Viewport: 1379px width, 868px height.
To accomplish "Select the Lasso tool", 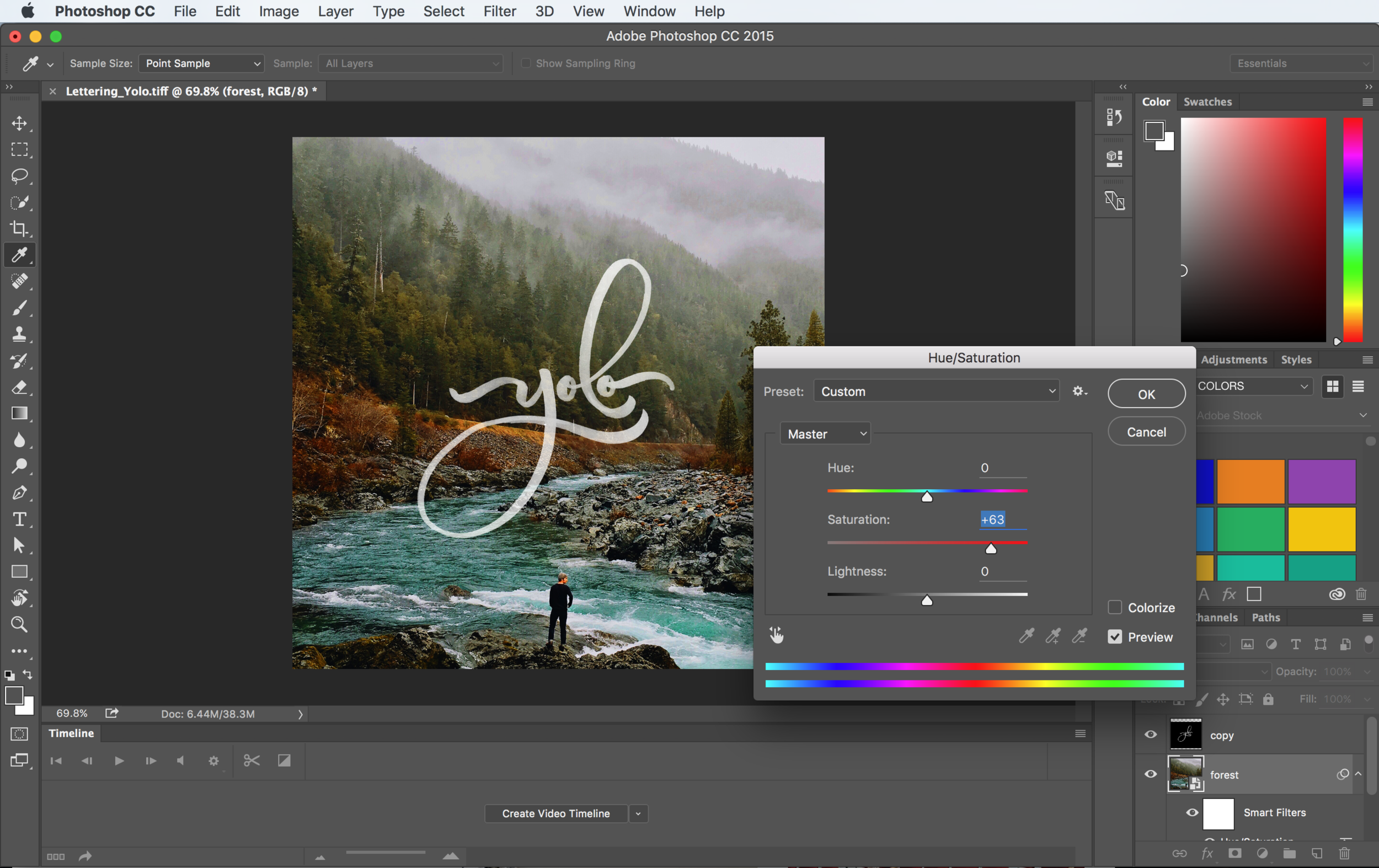I will coord(19,176).
